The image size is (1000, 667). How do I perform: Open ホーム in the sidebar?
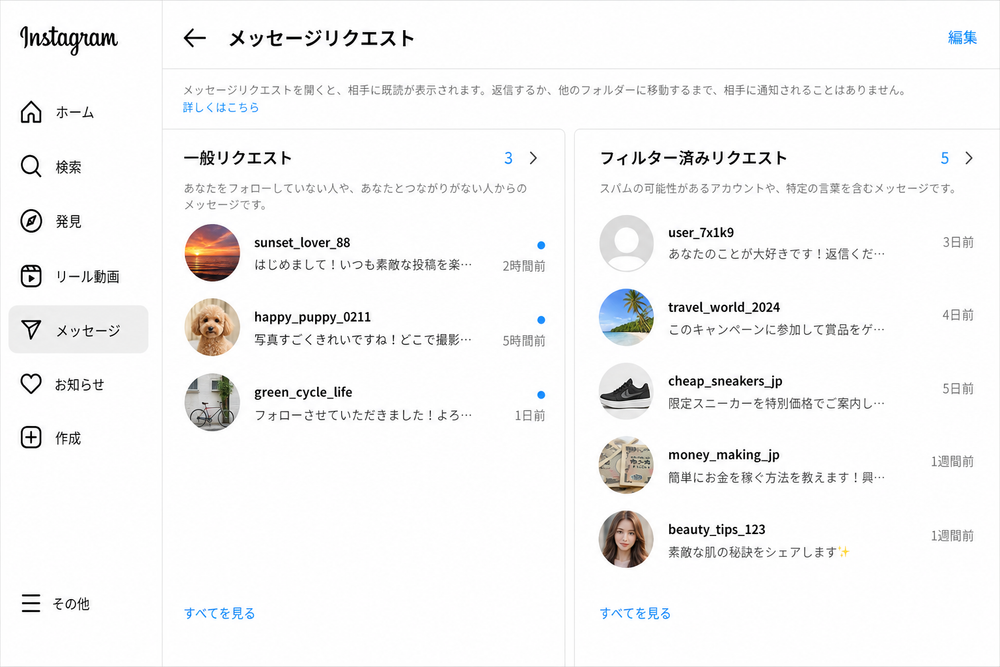(75, 112)
